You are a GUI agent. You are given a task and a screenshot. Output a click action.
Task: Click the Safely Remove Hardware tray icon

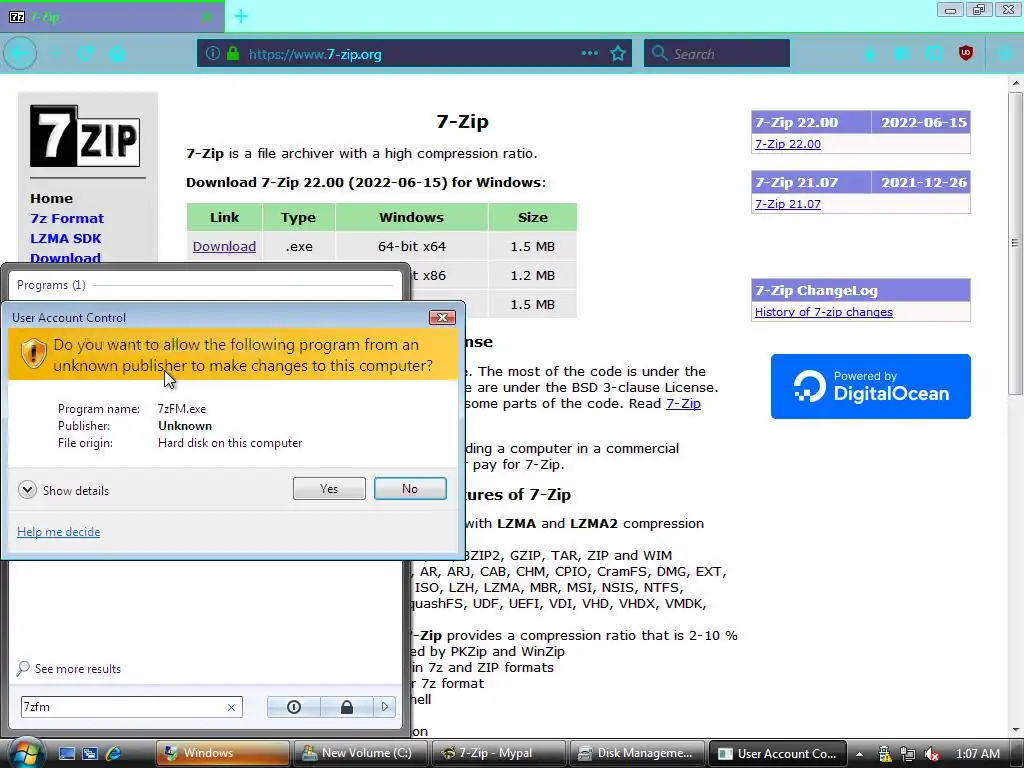(884, 754)
